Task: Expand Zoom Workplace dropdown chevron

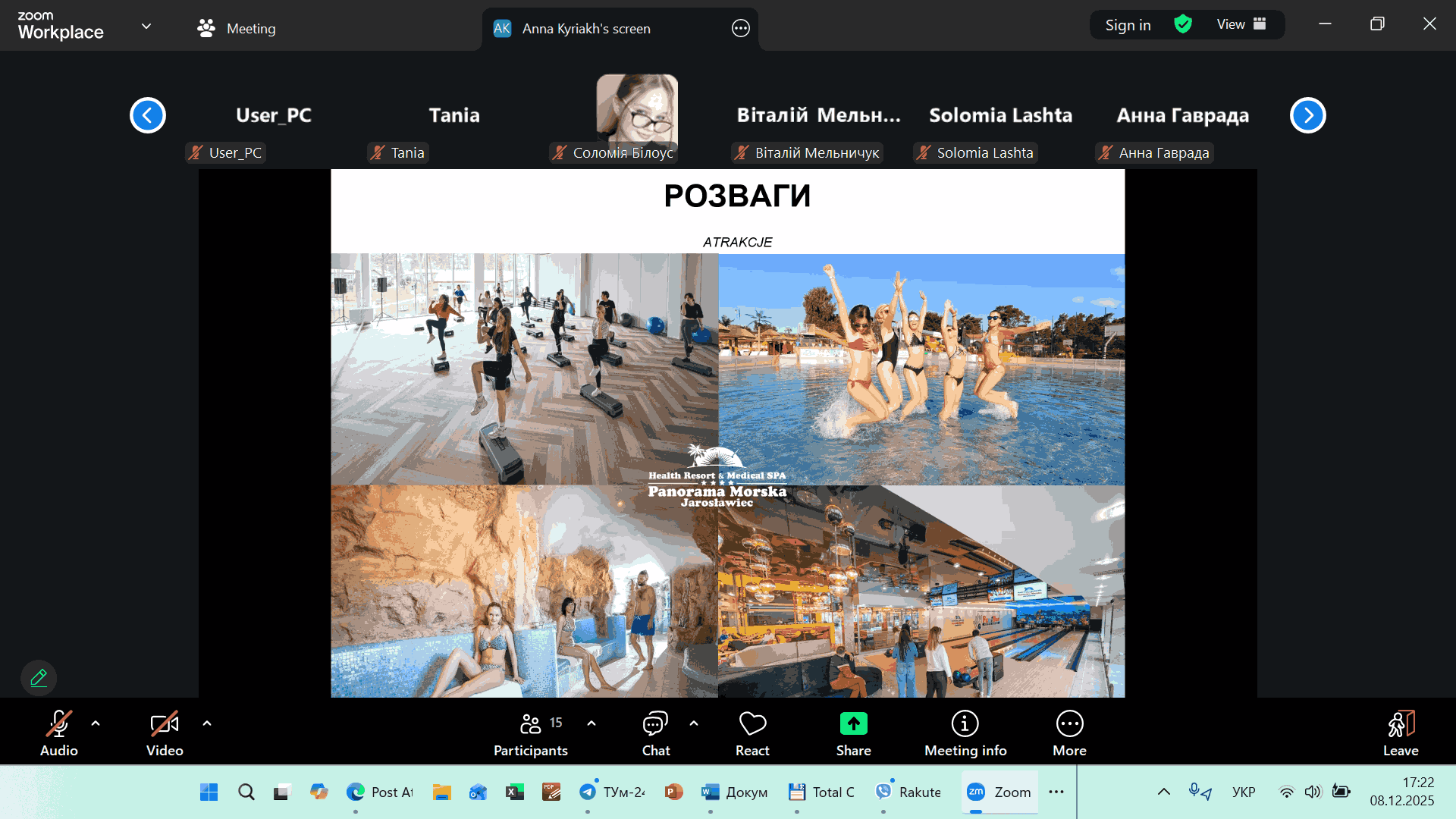Action: click(x=146, y=27)
